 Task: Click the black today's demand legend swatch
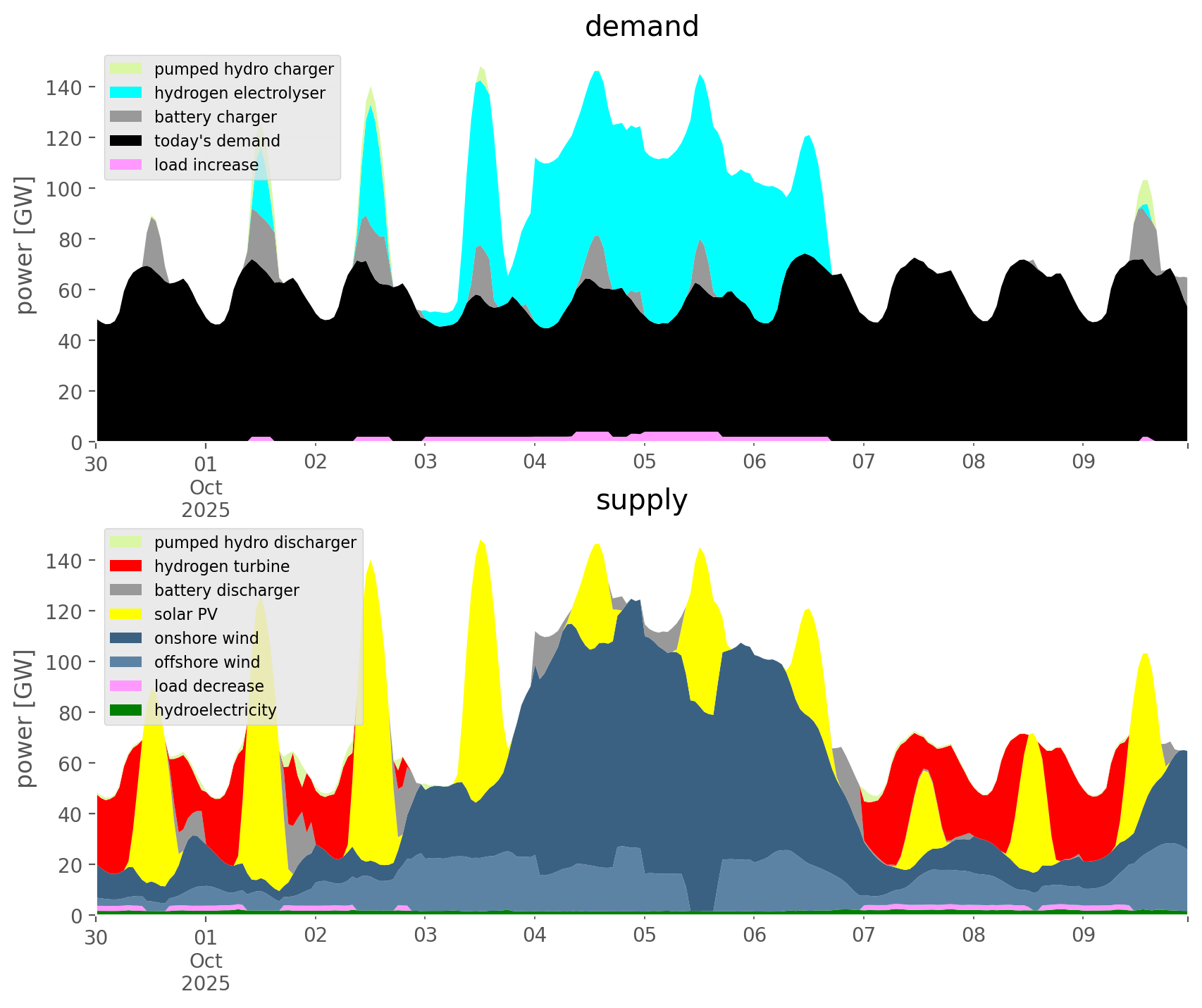coord(126,141)
